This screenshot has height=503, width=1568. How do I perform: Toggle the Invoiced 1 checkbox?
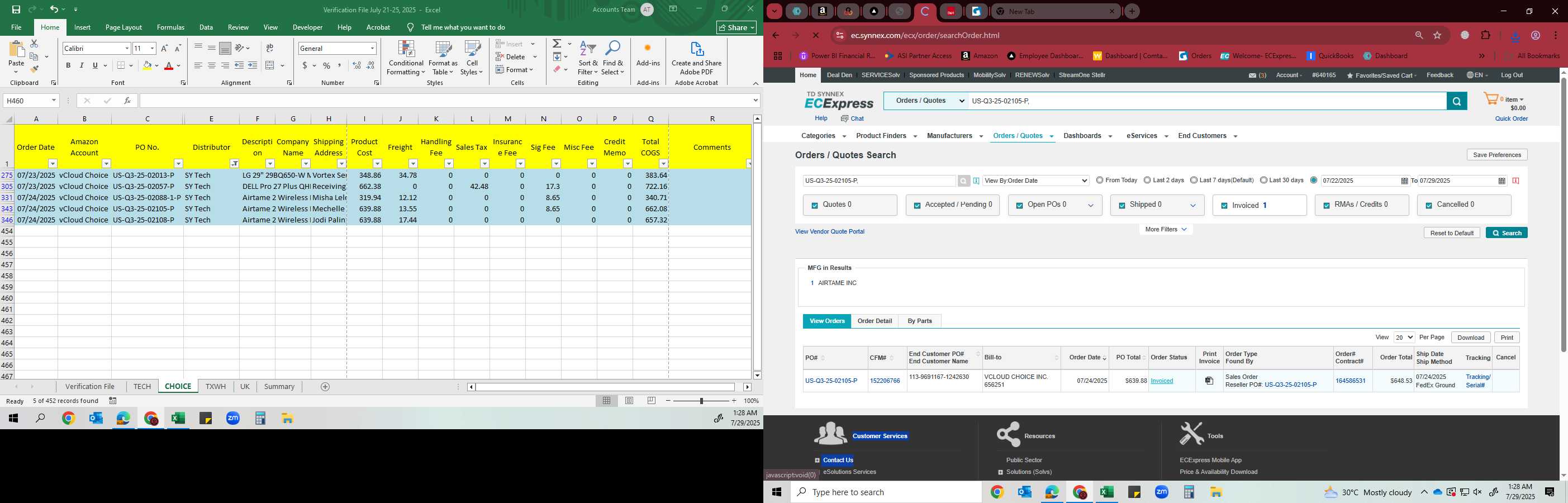tap(1224, 206)
